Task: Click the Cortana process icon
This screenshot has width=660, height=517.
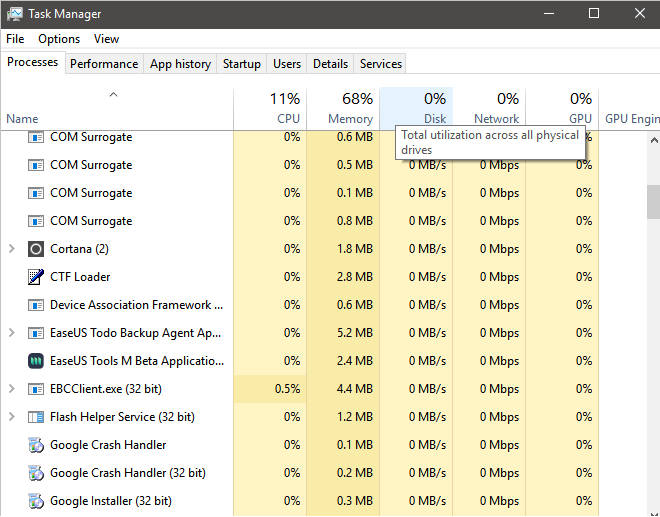Action: pyautogui.click(x=36, y=249)
